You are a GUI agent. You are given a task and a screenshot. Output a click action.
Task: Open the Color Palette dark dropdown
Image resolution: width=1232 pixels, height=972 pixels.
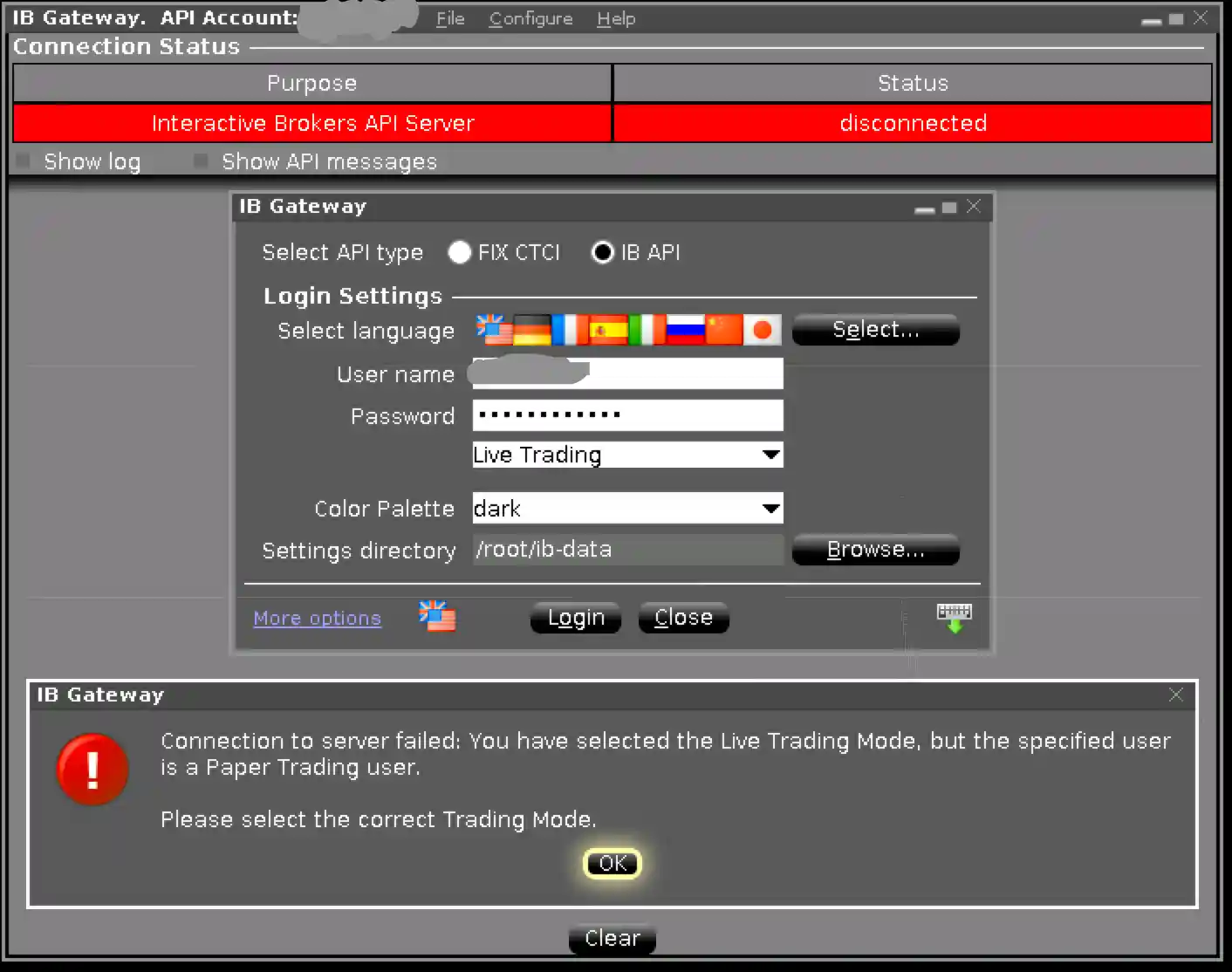(627, 508)
